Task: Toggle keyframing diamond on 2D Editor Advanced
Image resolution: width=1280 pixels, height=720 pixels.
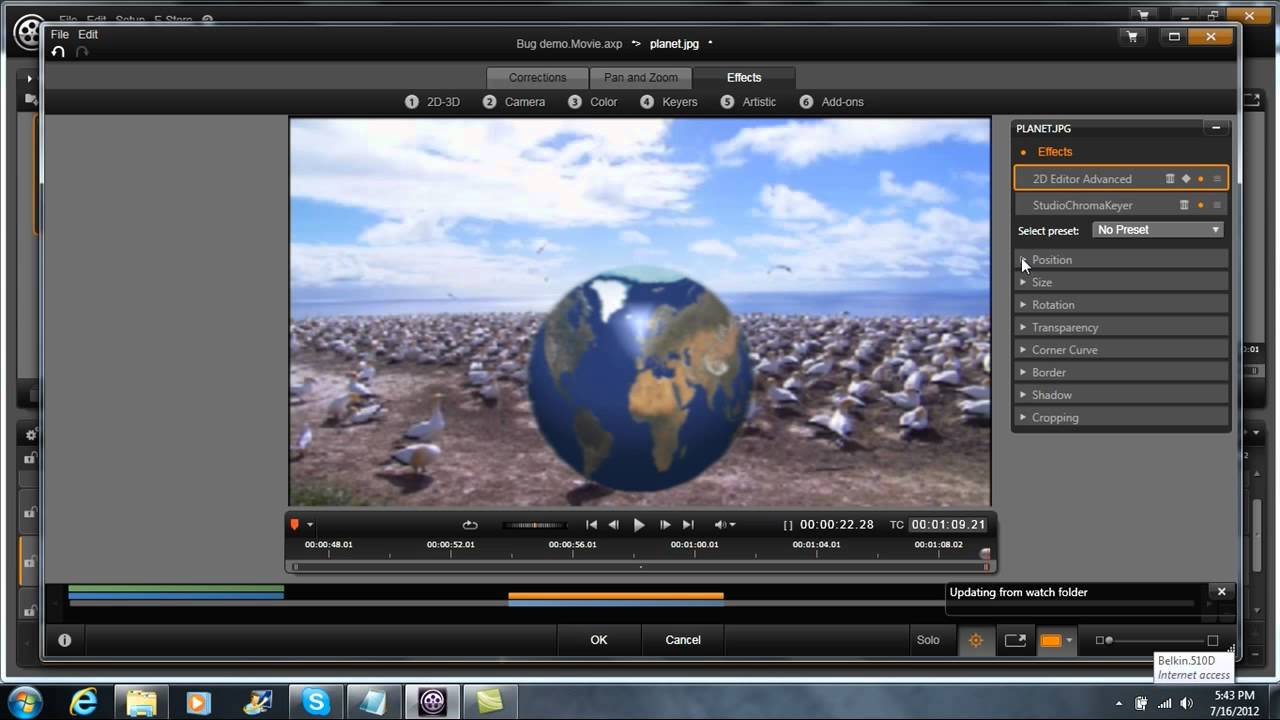Action: click(x=1186, y=179)
